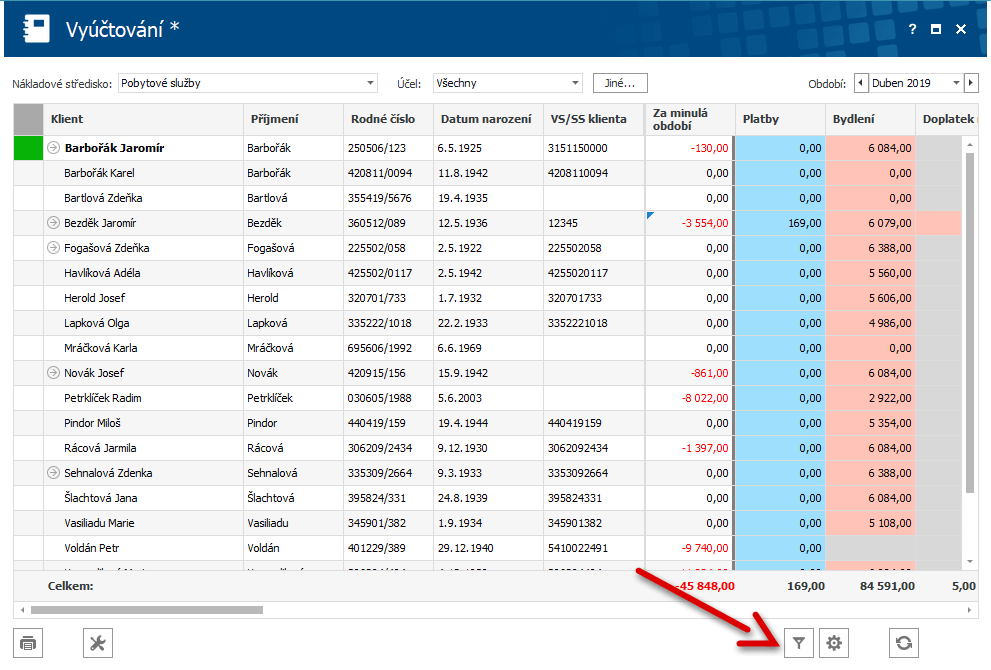Expand Novák Josef row arrow
Image resolution: width=991 pixels, height=670 pixels.
click(x=54, y=373)
